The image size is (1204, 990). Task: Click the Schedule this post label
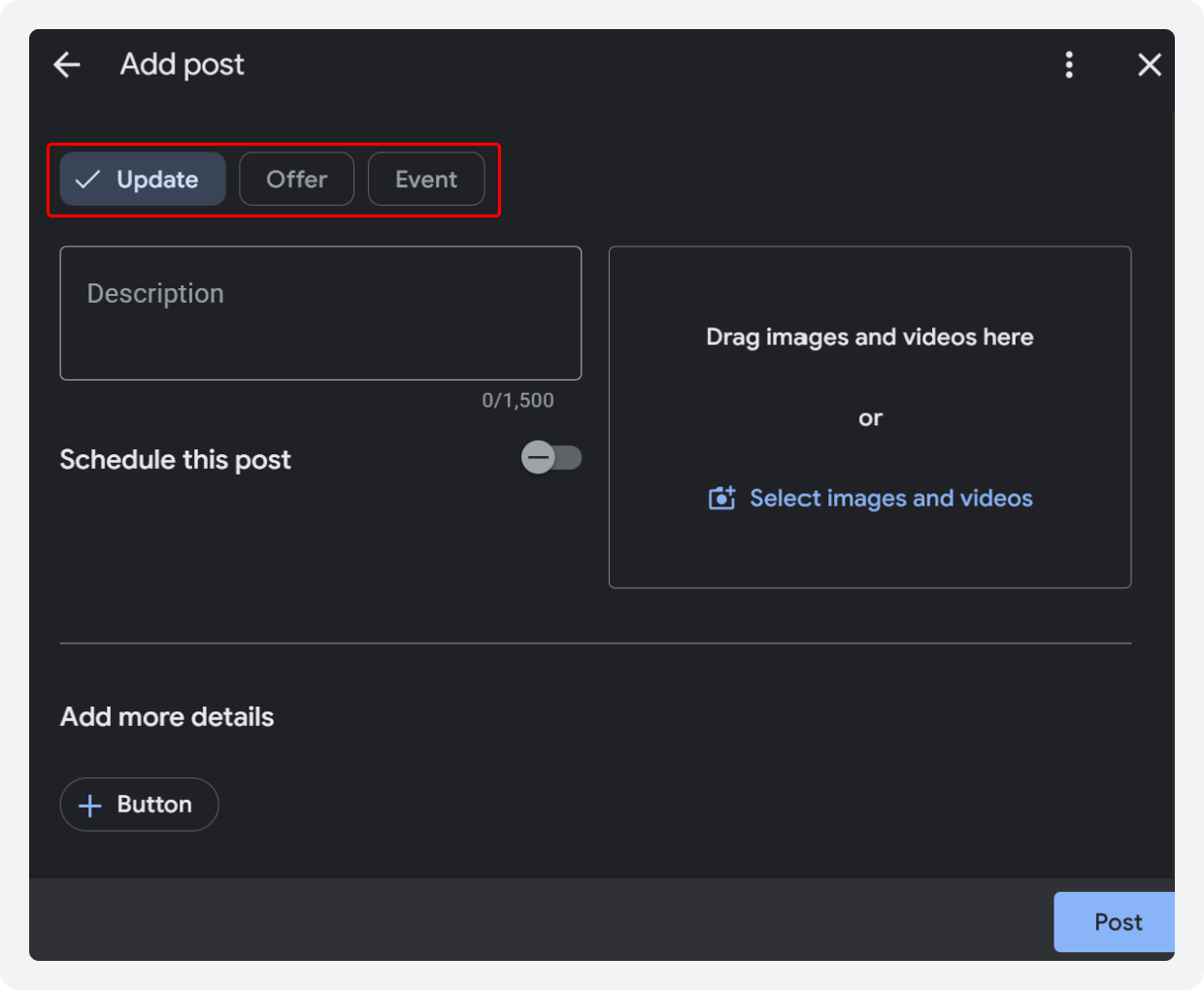pyautogui.click(x=176, y=460)
